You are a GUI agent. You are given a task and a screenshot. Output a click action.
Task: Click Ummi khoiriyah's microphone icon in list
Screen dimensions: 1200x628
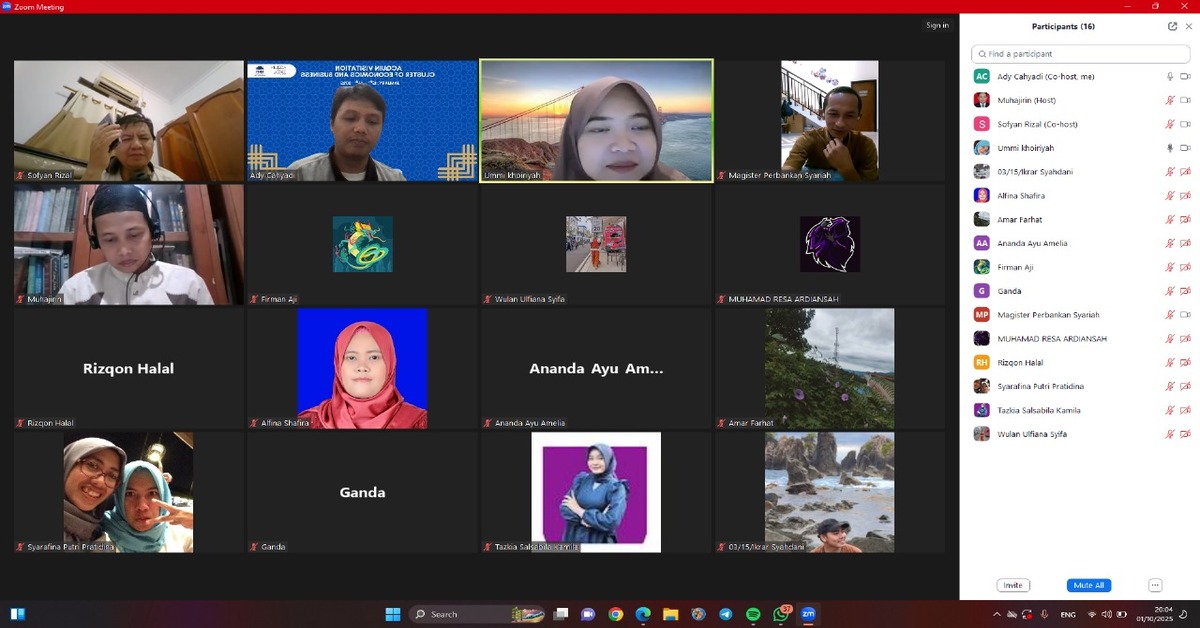tap(1169, 148)
